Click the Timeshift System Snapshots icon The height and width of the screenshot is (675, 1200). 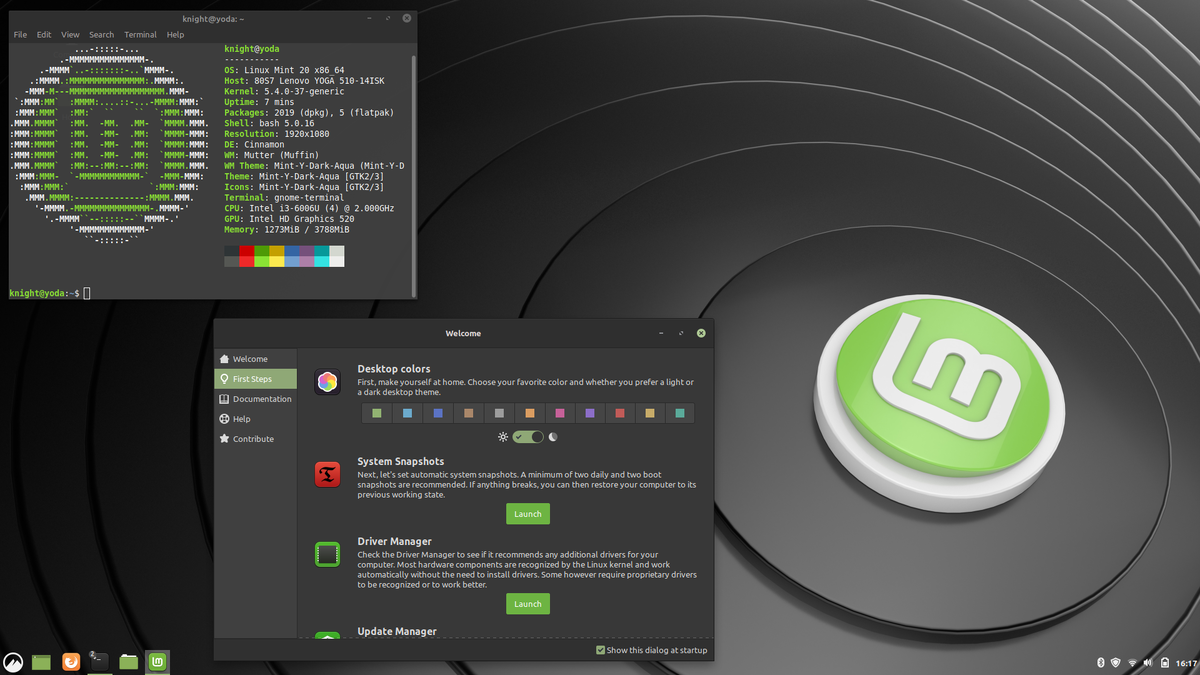click(x=327, y=474)
